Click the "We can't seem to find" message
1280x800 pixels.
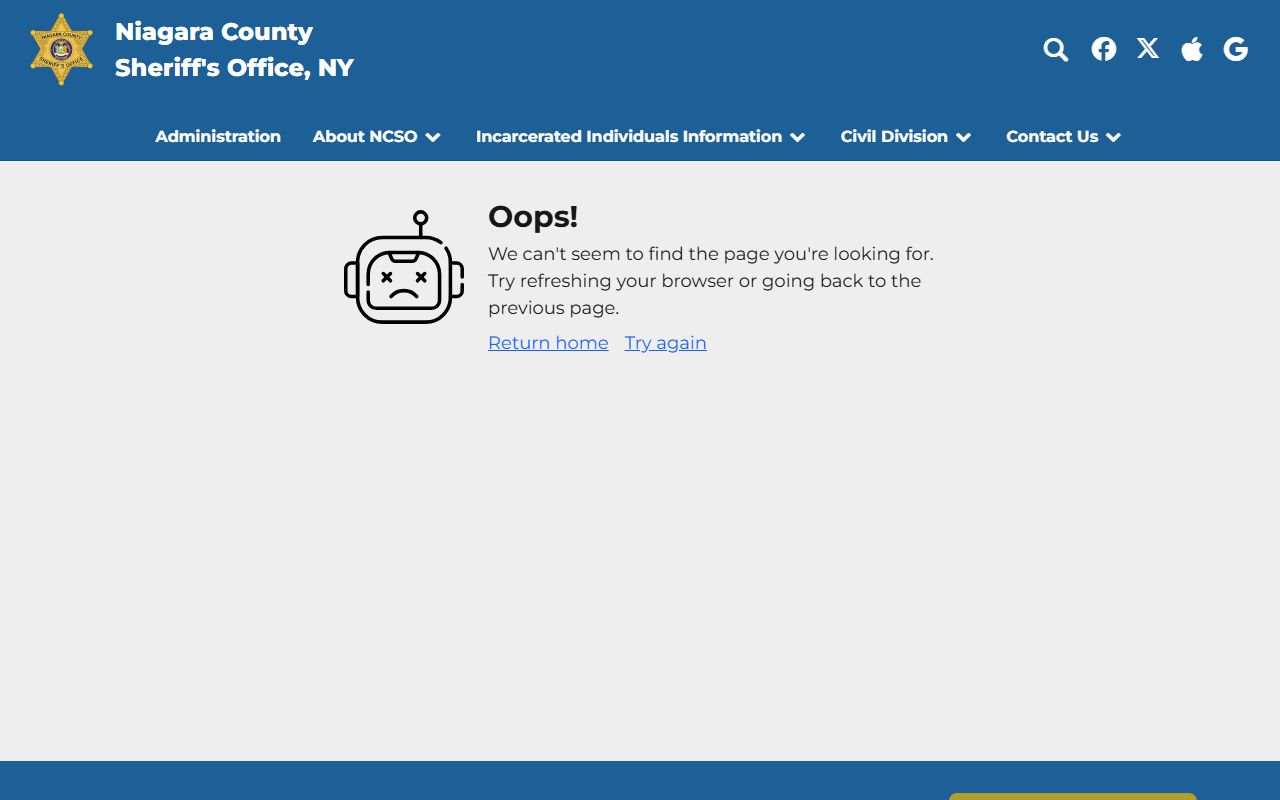711,281
